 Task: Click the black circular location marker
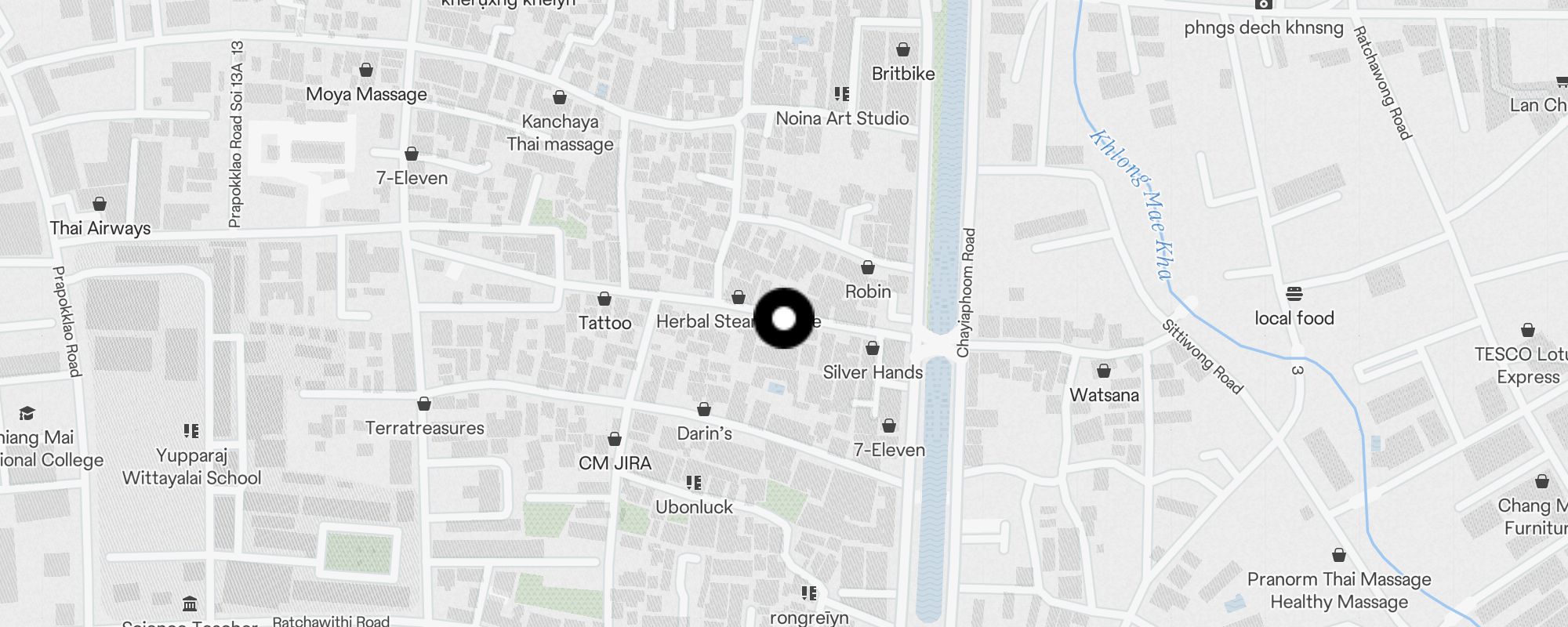[783, 318]
